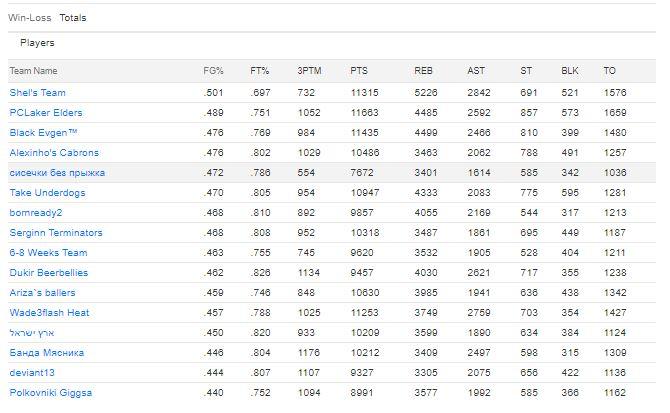Click the Dukir Beerbellies team link
Image resolution: width=670 pixels, height=413 pixels.
click(x=49, y=273)
